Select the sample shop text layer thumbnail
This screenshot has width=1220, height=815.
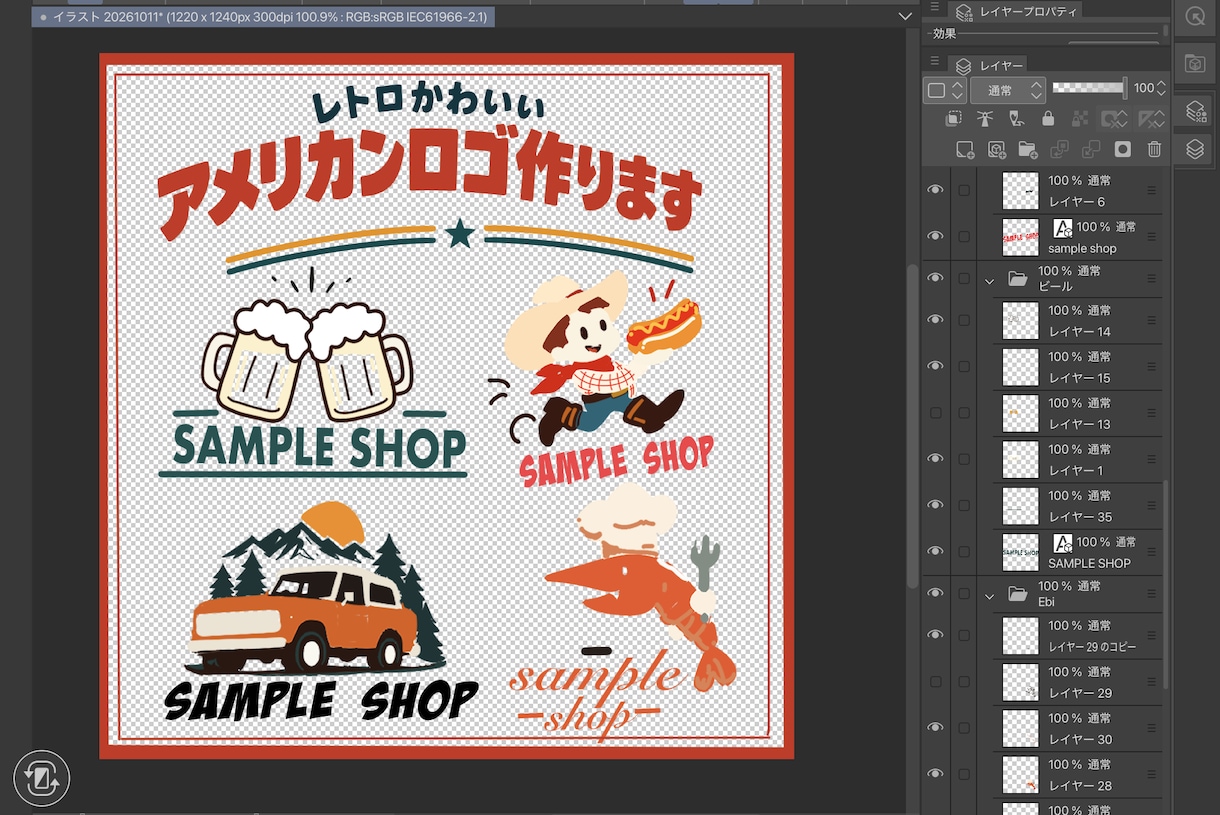point(1020,237)
